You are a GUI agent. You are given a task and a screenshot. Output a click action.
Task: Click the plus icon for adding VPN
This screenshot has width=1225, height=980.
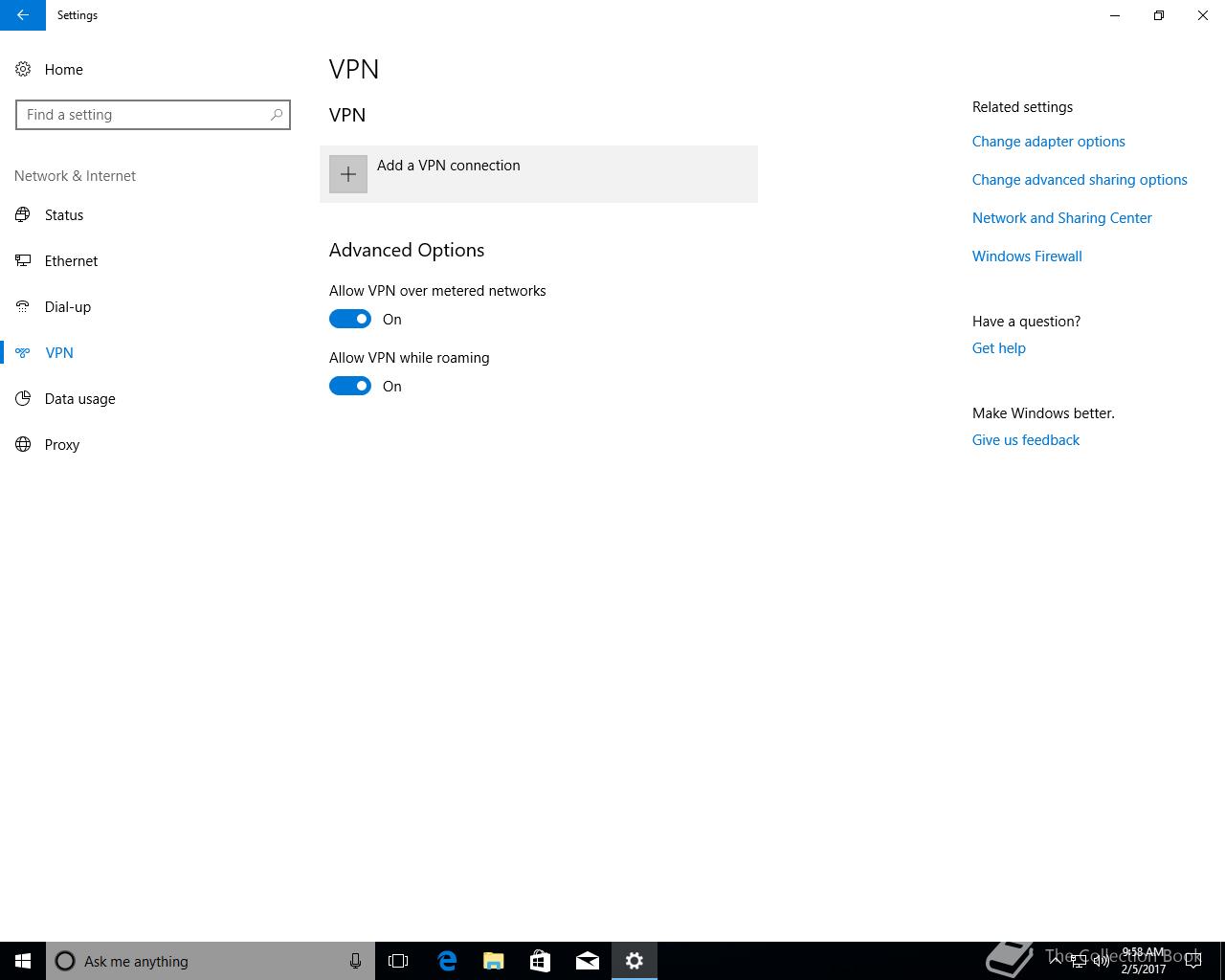coord(348,174)
